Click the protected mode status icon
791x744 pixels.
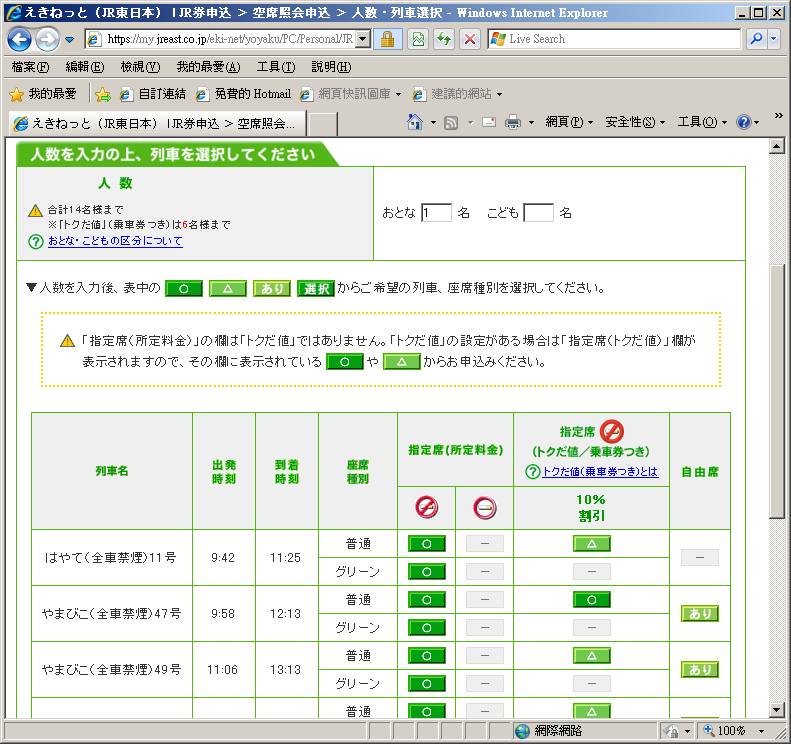pos(671,731)
